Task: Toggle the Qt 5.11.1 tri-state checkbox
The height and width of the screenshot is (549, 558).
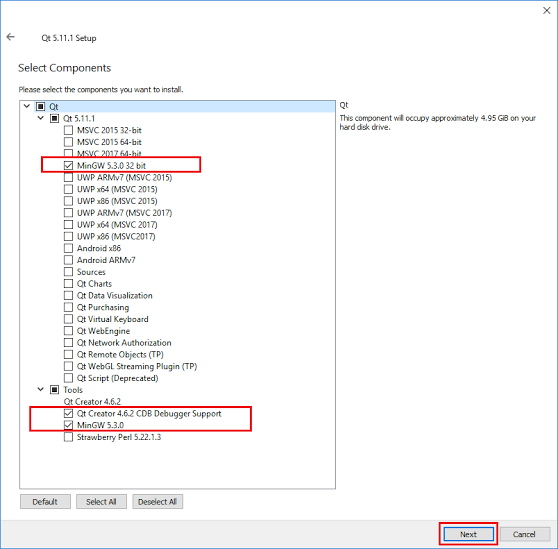Action: coord(54,118)
